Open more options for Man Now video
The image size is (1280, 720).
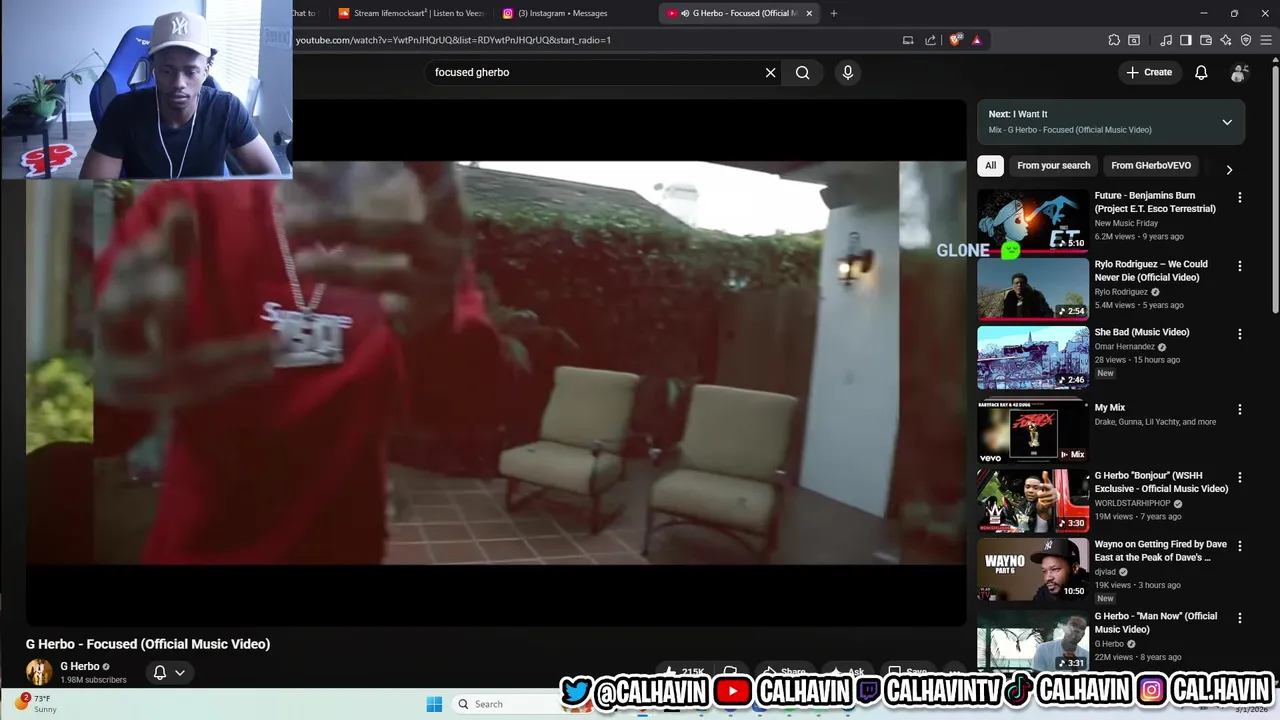tap(1240, 618)
